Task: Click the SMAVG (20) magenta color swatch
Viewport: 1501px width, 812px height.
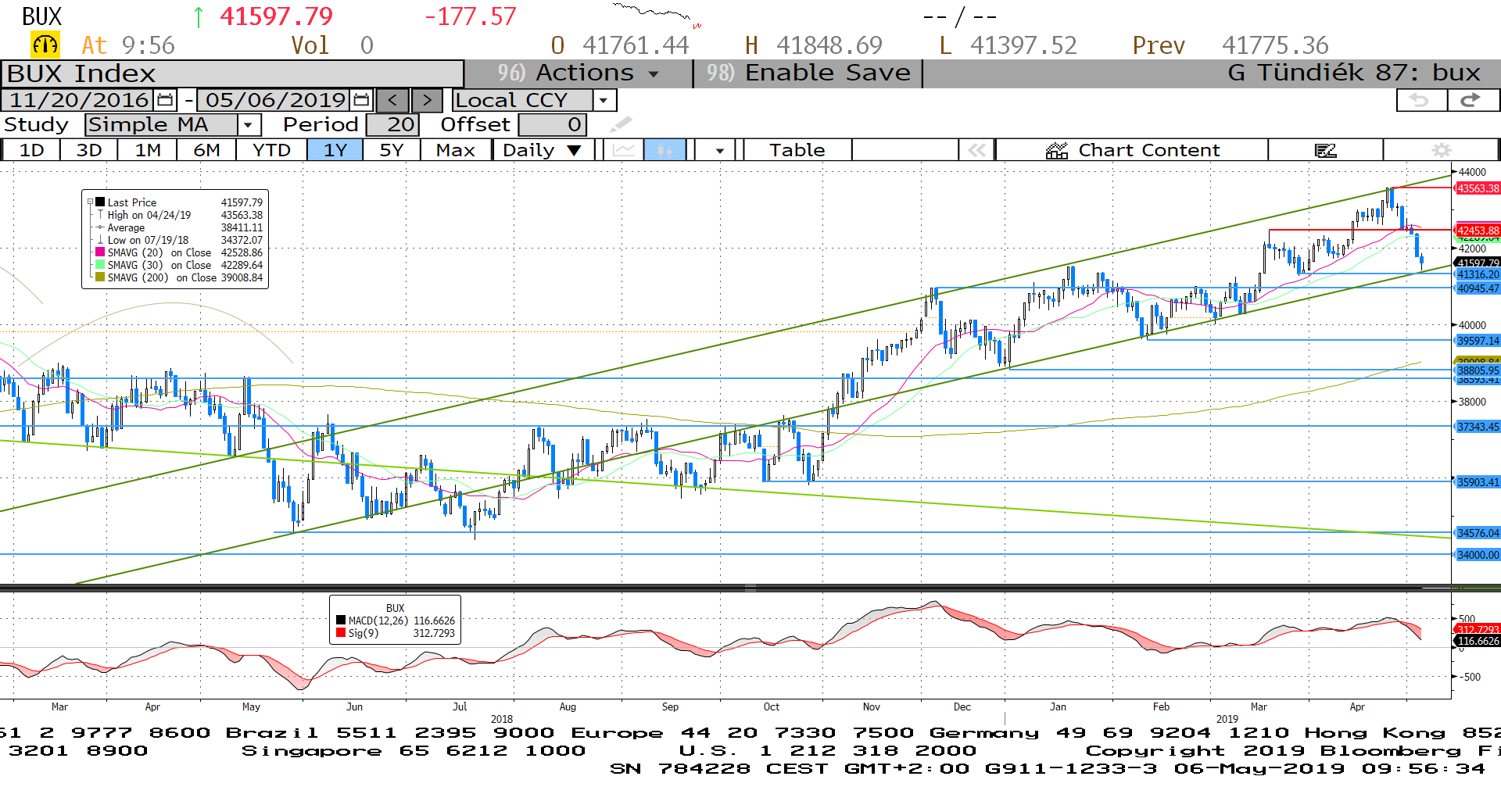Action: (x=100, y=252)
